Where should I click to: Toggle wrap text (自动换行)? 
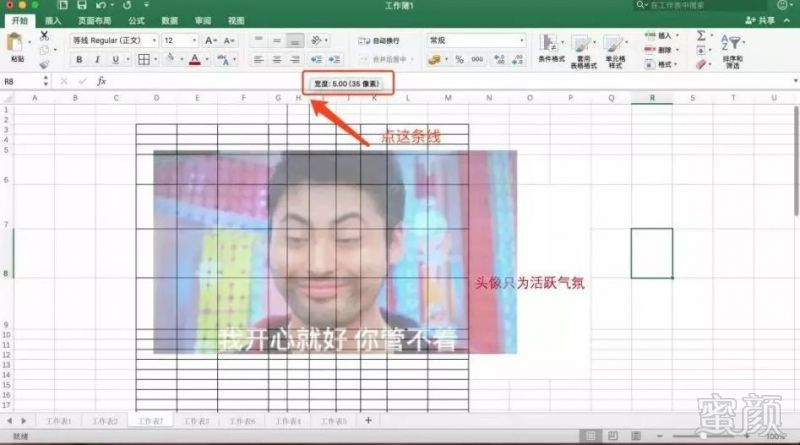click(x=379, y=40)
